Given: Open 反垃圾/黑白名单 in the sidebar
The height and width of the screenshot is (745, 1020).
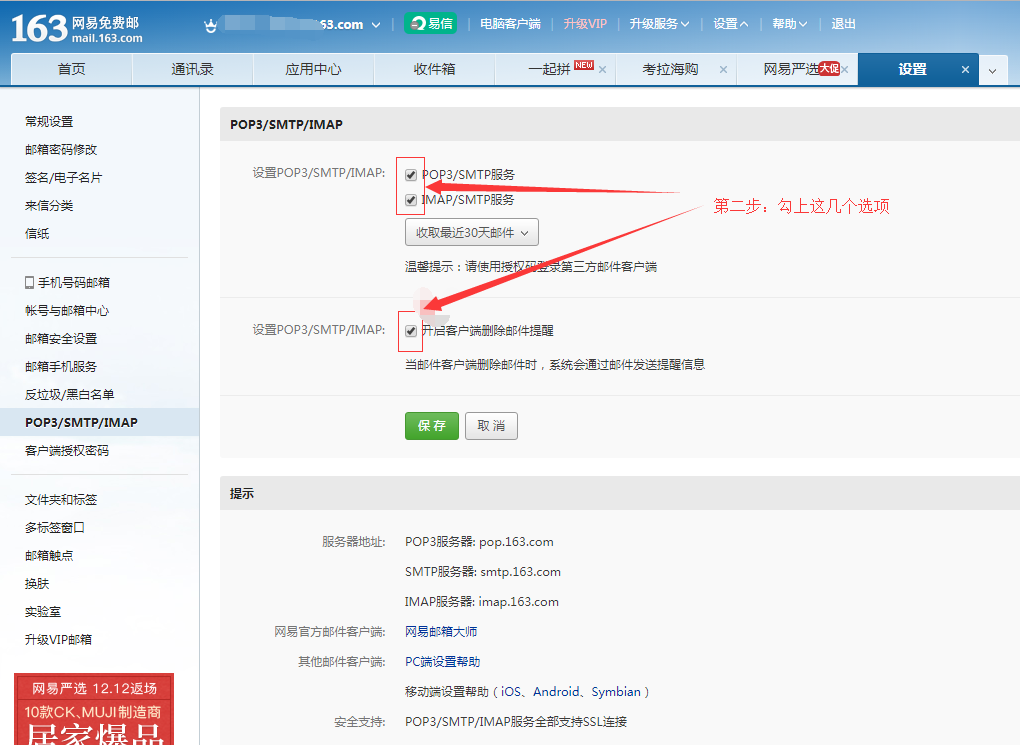Looking at the screenshot, I should click(x=70, y=394).
